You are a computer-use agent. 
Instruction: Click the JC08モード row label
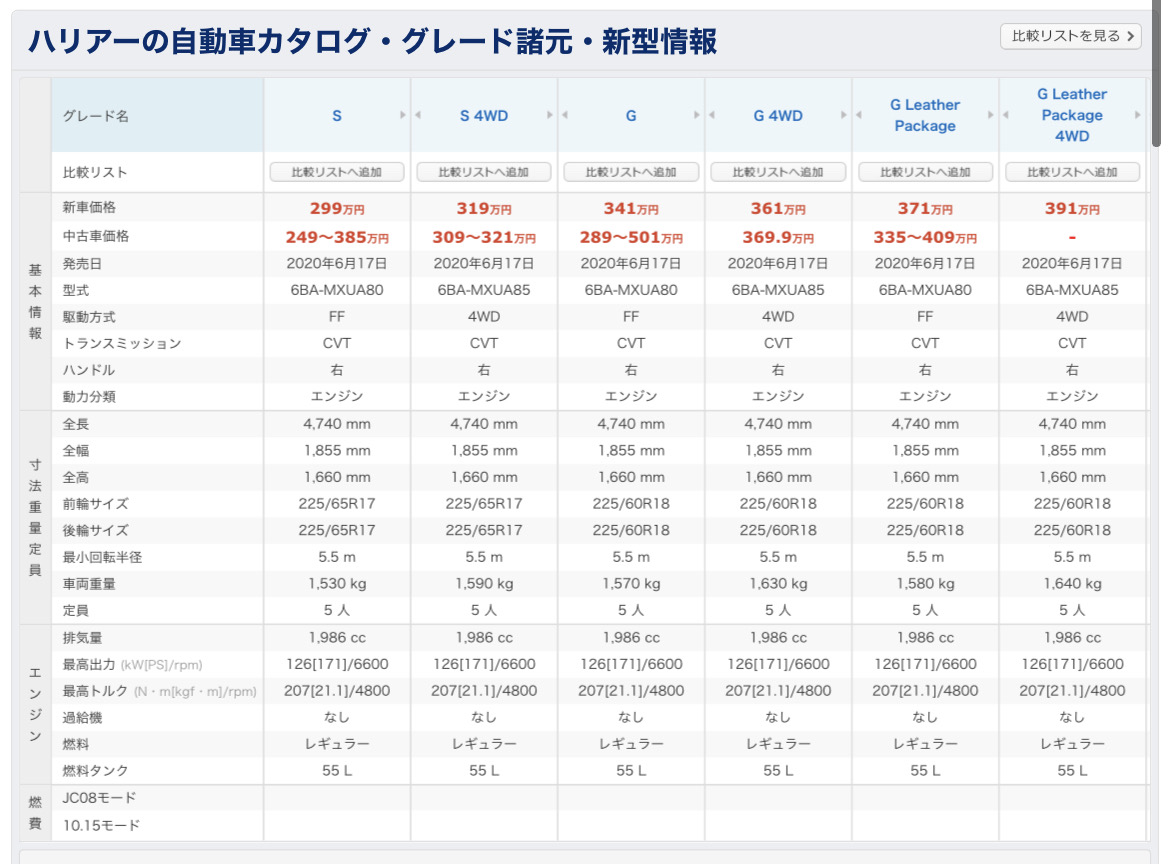tap(99, 798)
